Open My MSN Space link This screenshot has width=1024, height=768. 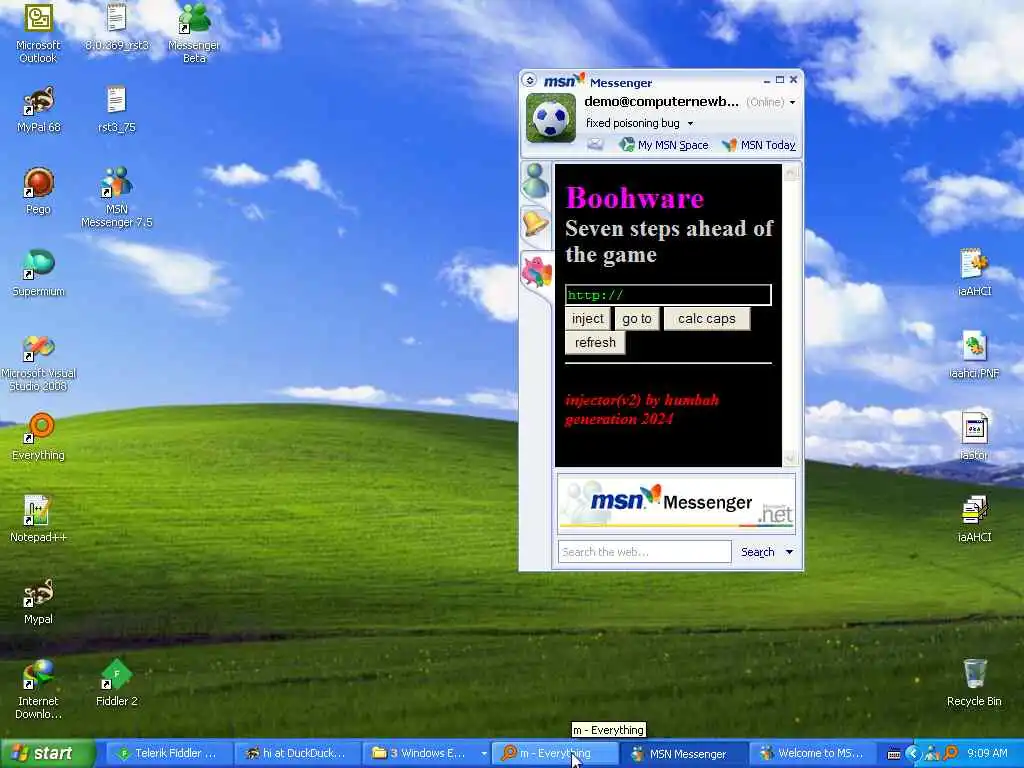click(x=664, y=145)
